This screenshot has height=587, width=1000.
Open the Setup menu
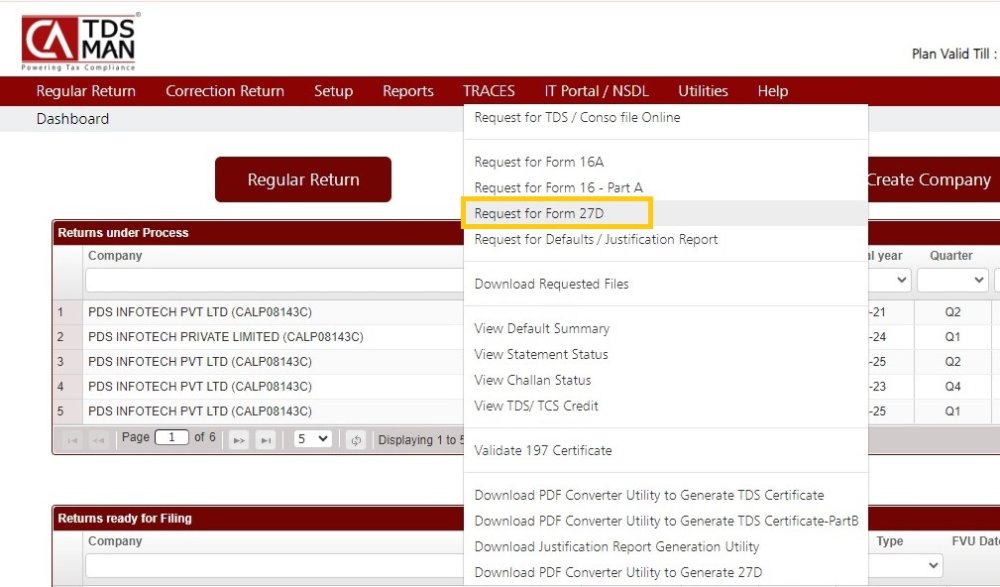tap(333, 91)
